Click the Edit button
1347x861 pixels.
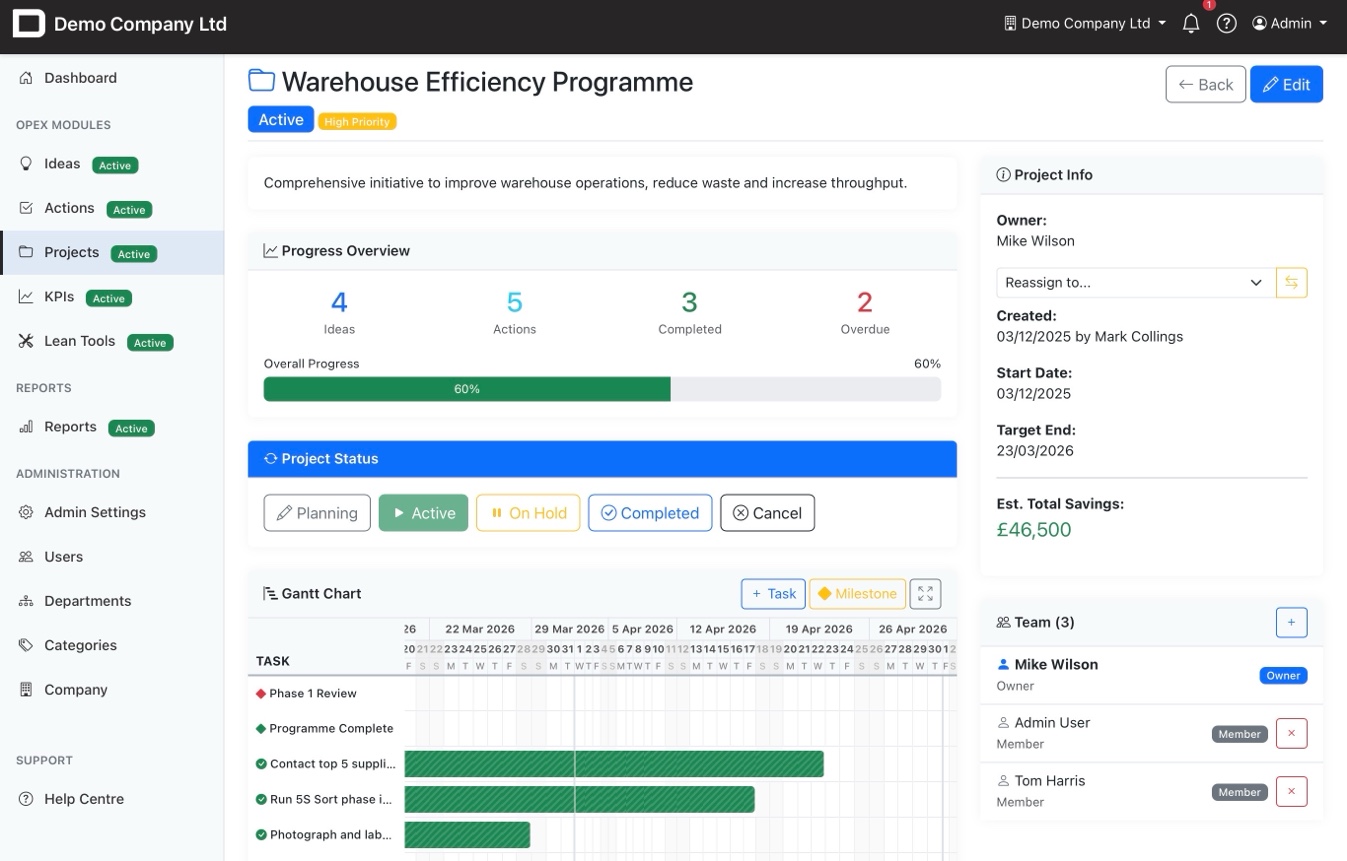coord(1286,84)
